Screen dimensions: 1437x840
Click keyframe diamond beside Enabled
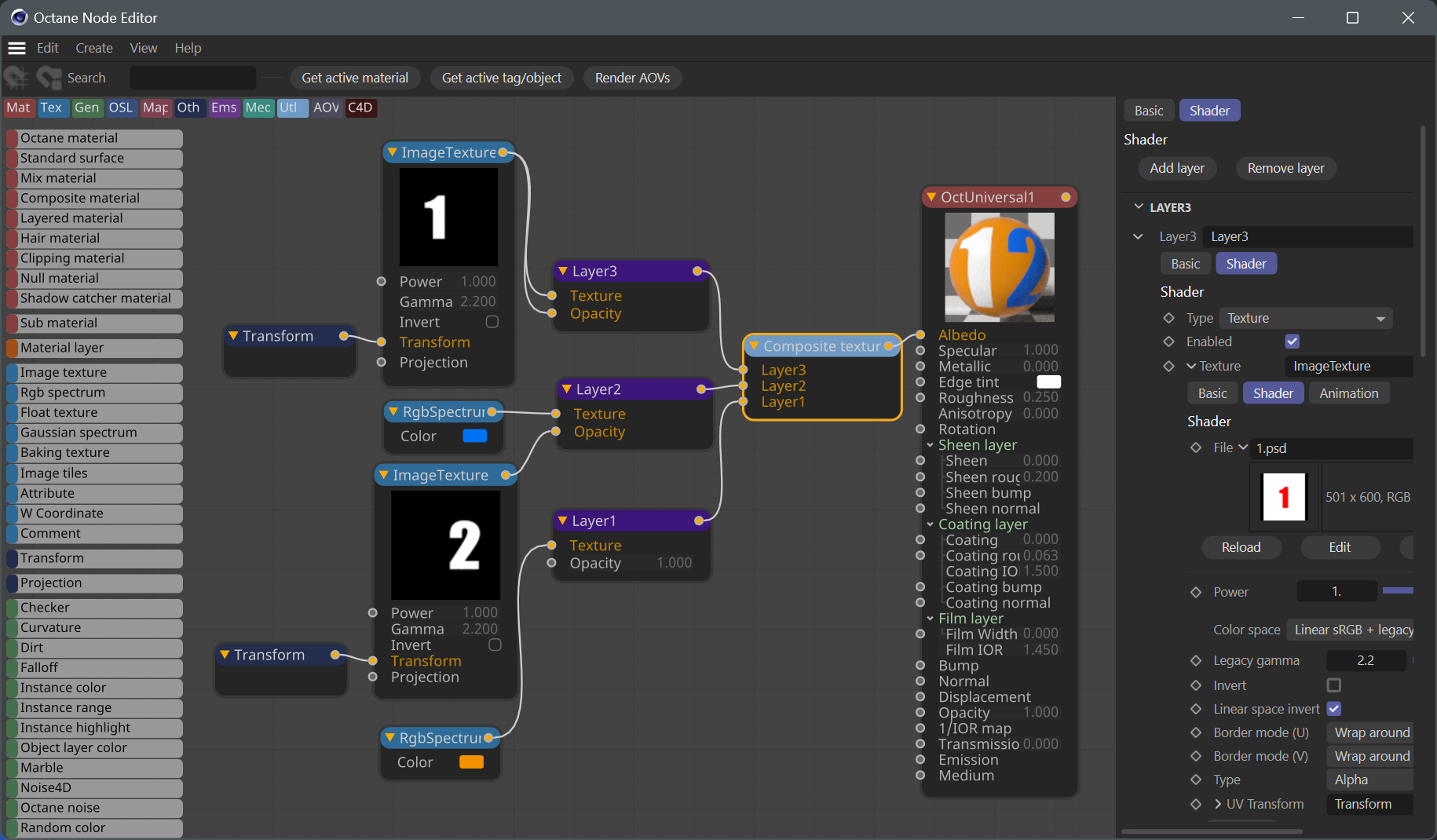click(1168, 341)
